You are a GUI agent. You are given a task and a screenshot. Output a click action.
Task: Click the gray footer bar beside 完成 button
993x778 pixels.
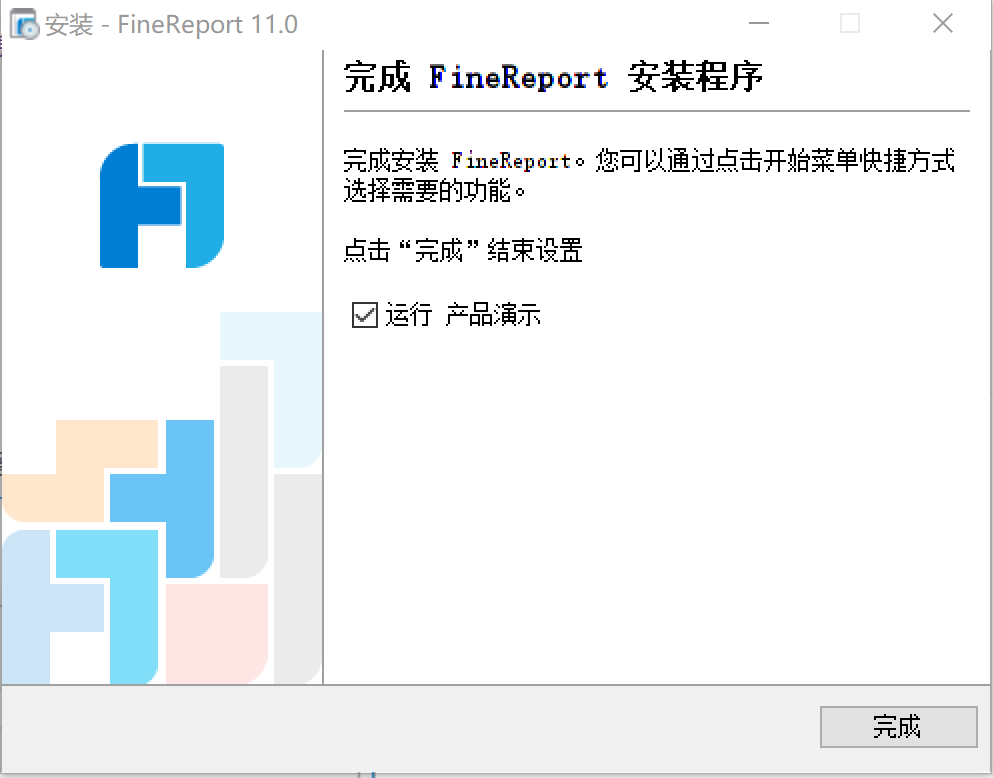pyautogui.click(x=410, y=727)
